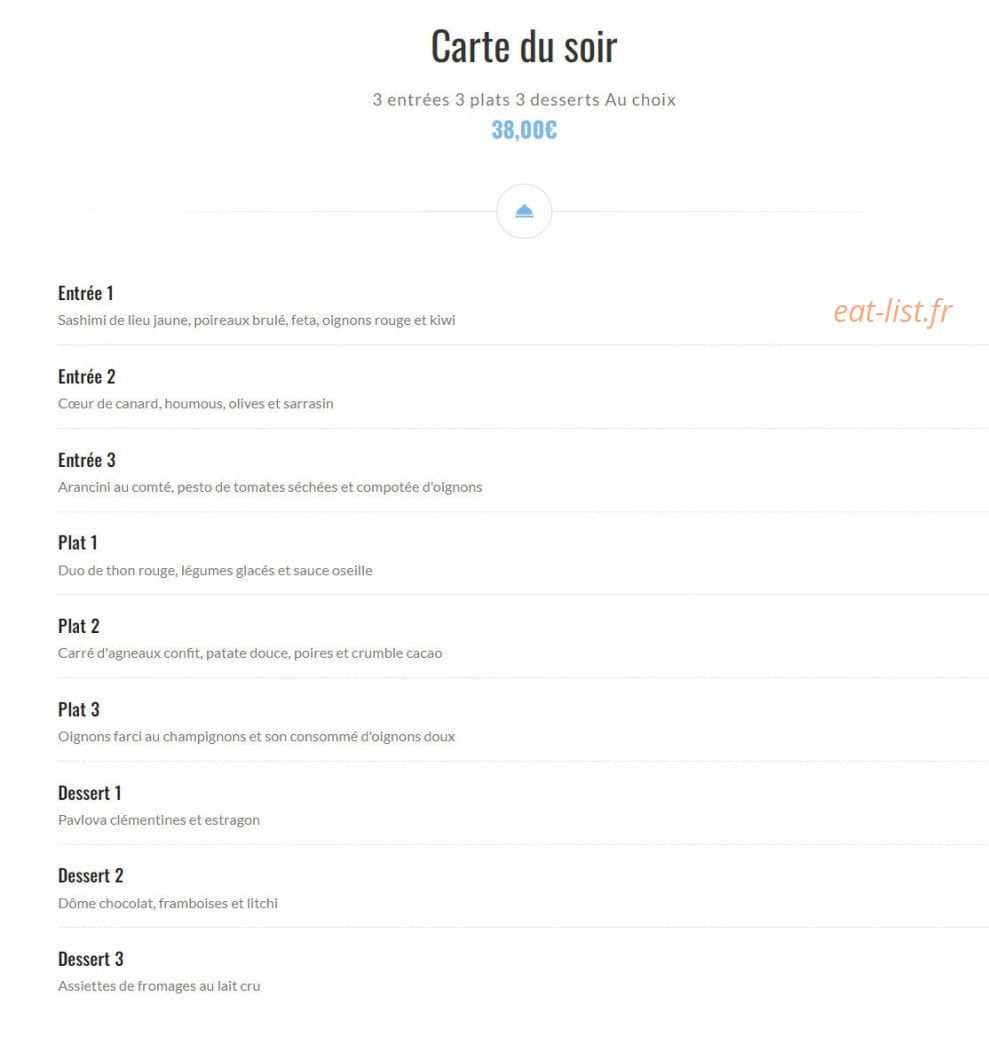This screenshot has width=989, height=1060.
Task: Click the Carré d'agneaux confit description
Action: pyautogui.click(x=250, y=654)
